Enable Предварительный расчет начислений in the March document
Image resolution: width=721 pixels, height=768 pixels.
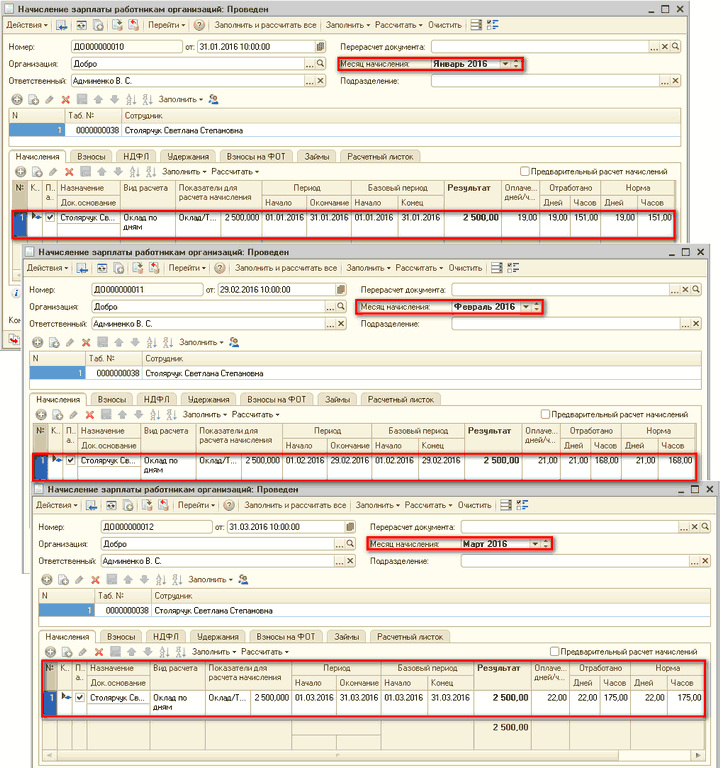[x=556, y=651]
